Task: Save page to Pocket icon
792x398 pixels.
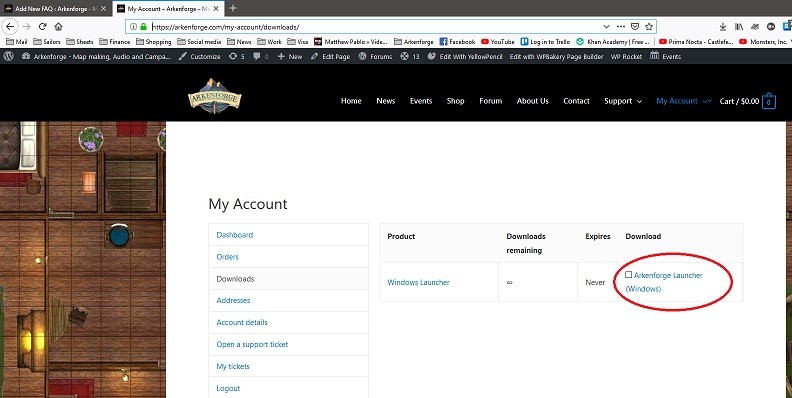Action: pos(635,27)
